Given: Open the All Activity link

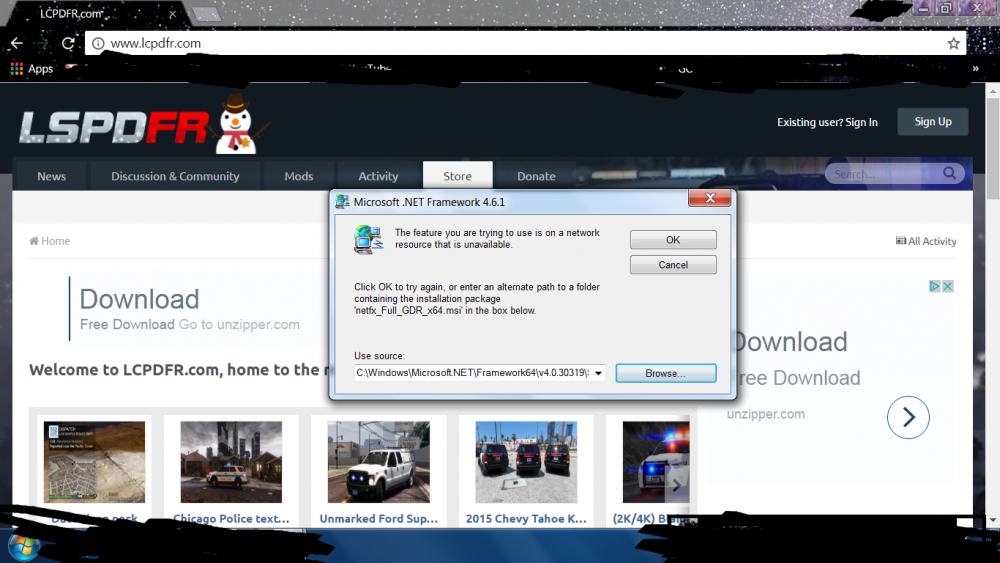Looking at the screenshot, I should point(926,241).
